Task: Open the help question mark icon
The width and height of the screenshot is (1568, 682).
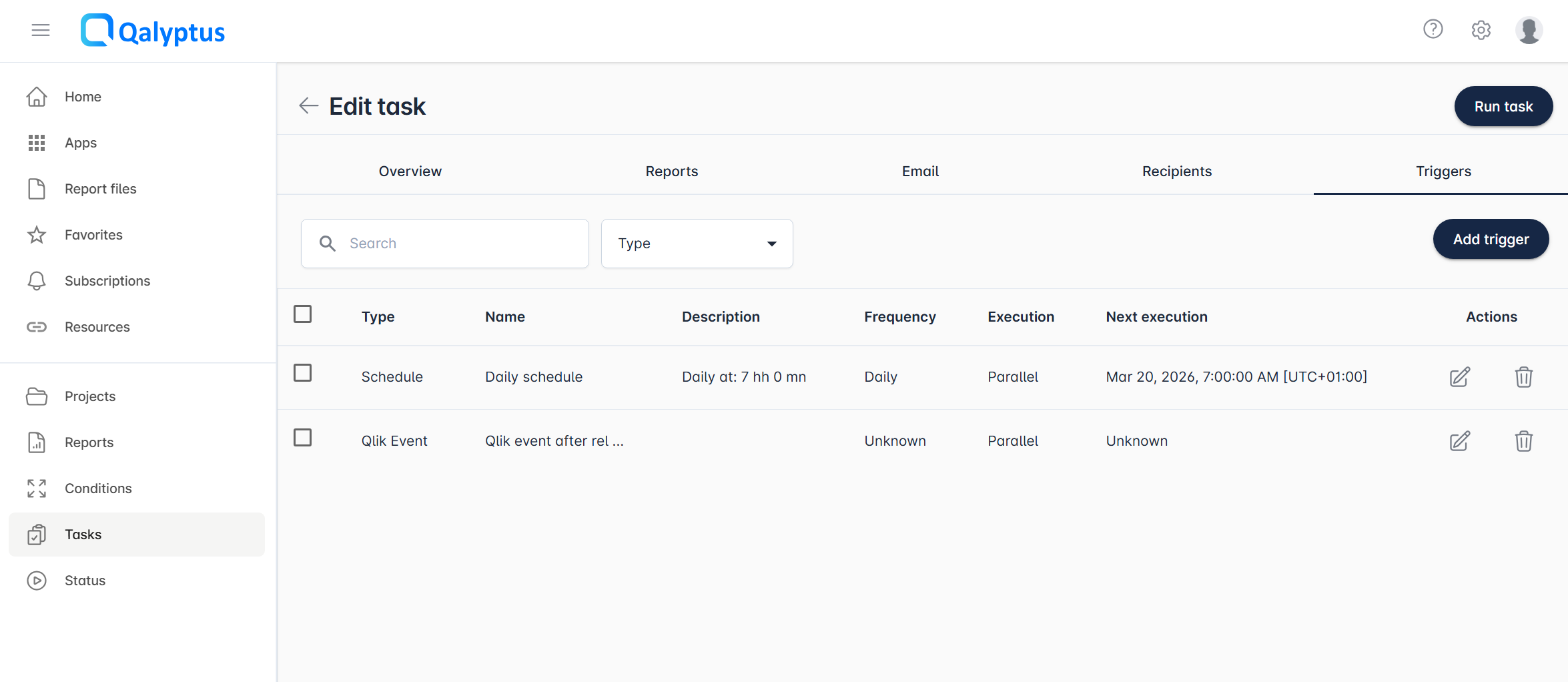Action: [1433, 30]
